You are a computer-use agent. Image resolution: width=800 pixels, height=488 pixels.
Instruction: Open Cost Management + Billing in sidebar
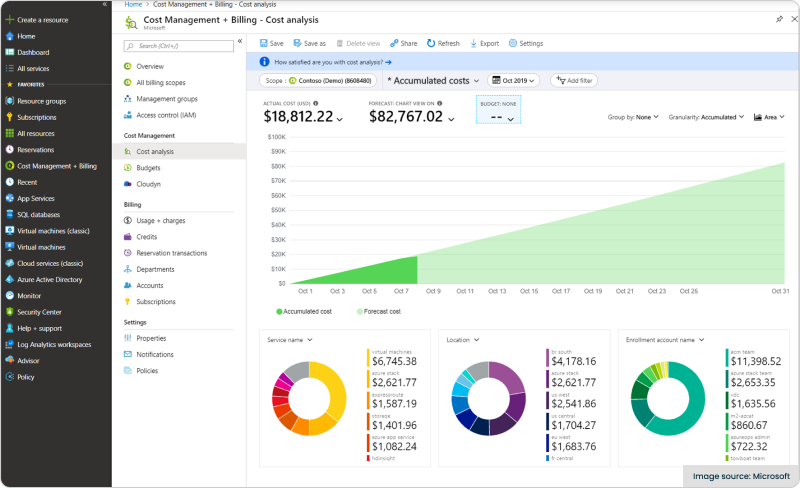click(57, 166)
